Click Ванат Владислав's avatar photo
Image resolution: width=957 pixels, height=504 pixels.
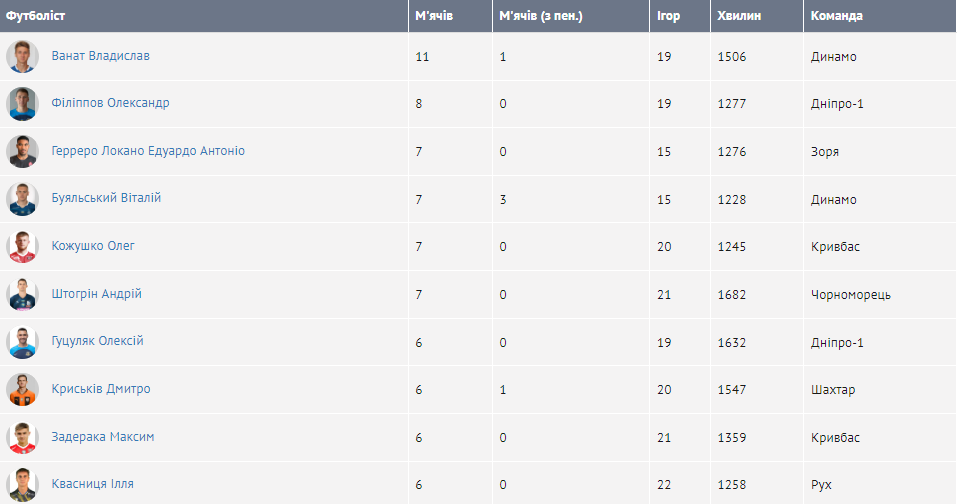[22, 57]
